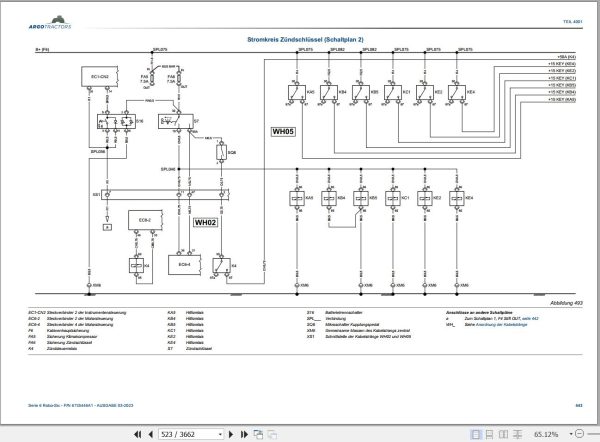Click the next view icon
This screenshot has width=600, height=442.
272,434
